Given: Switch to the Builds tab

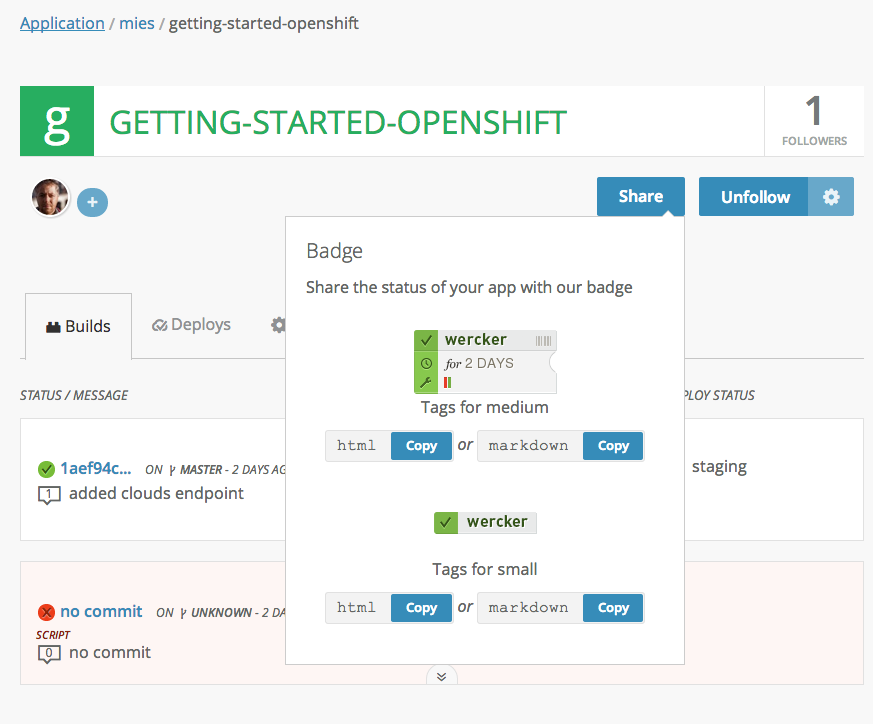Looking at the screenshot, I should click(x=79, y=326).
